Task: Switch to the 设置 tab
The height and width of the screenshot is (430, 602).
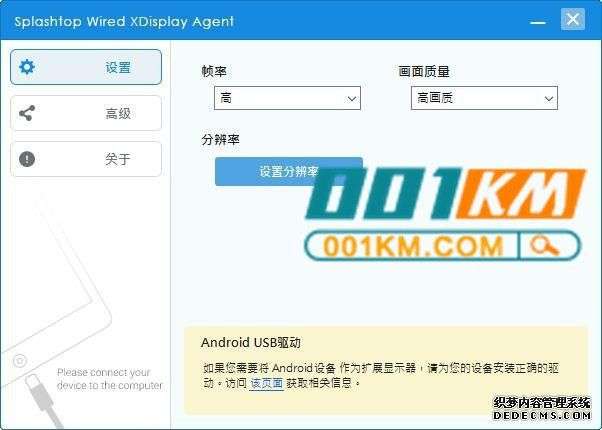Action: tap(86, 67)
